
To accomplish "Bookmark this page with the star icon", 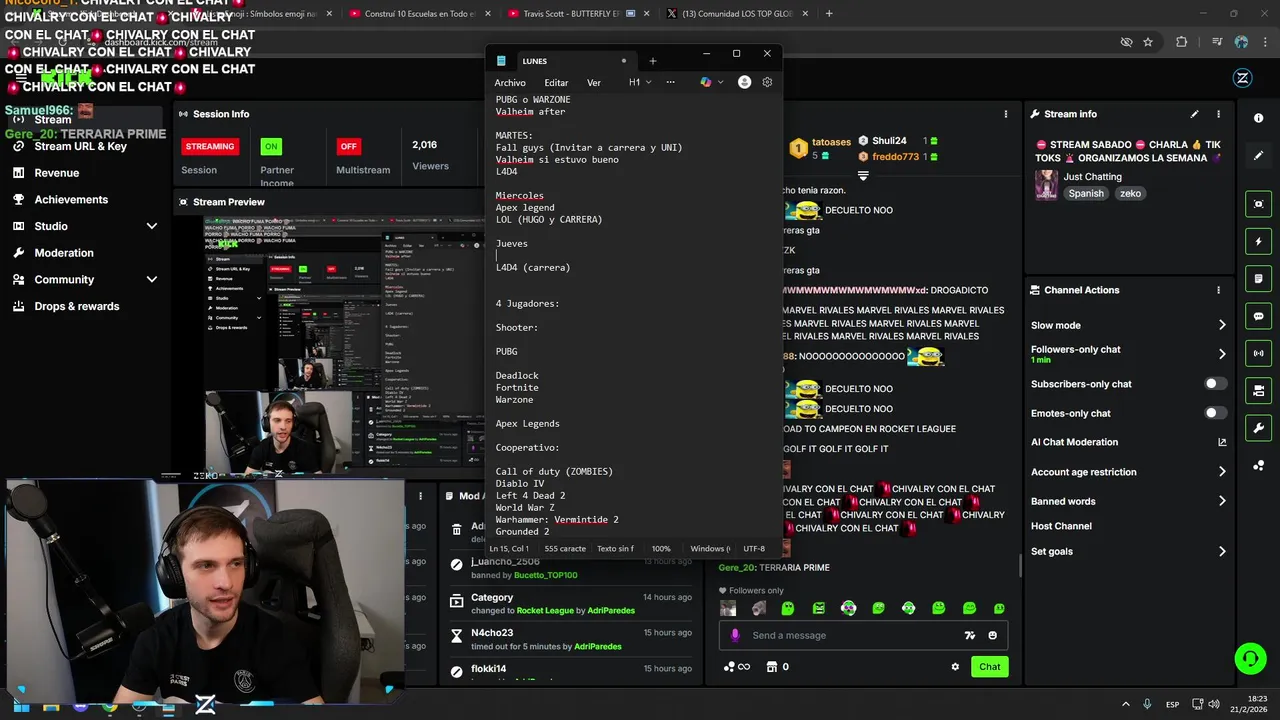I will coord(1148,42).
